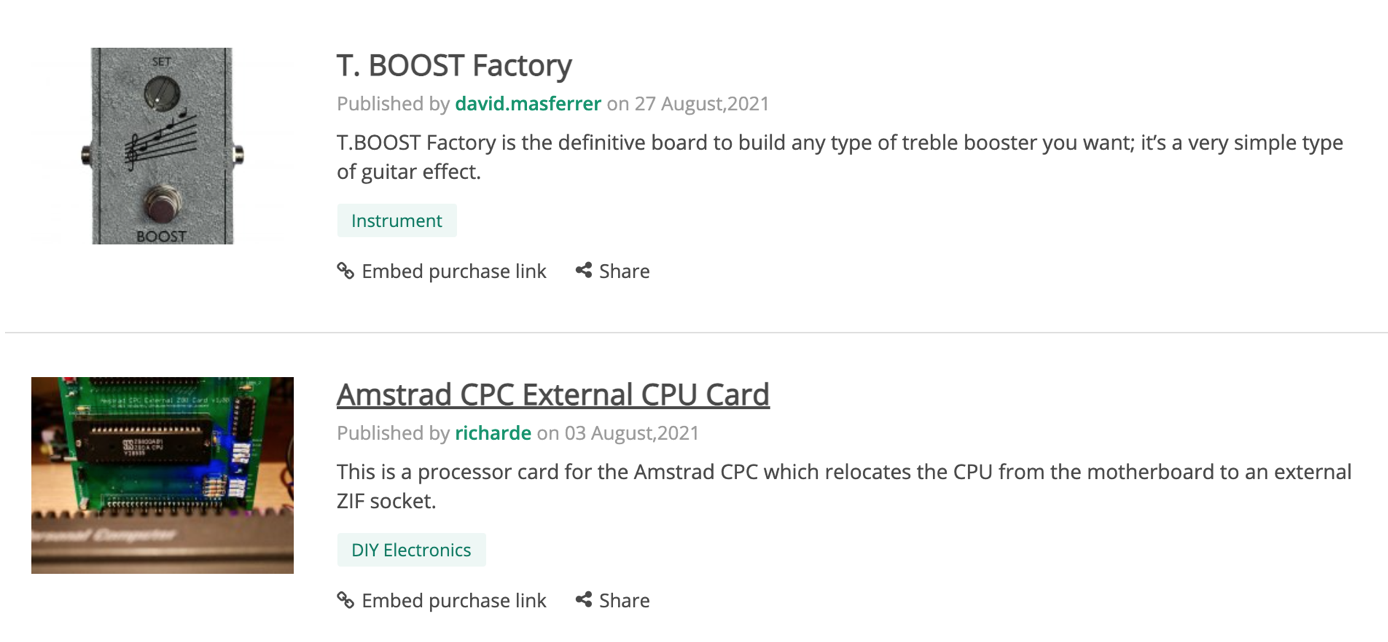Click the Amstrad CPU card photo thumbnail
The image size is (1388, 642).
(x=162, y=475)
